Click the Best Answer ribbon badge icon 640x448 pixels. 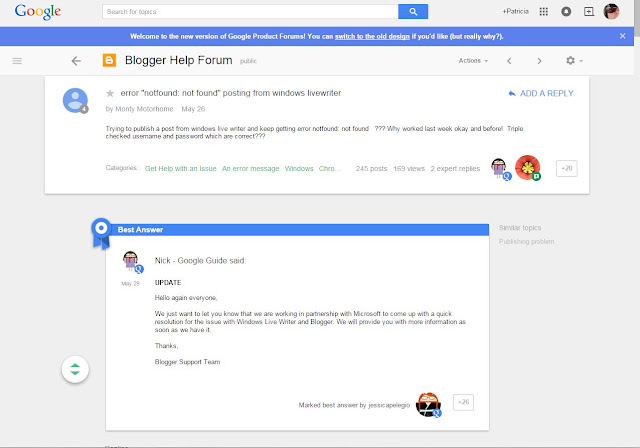[101, 233]
